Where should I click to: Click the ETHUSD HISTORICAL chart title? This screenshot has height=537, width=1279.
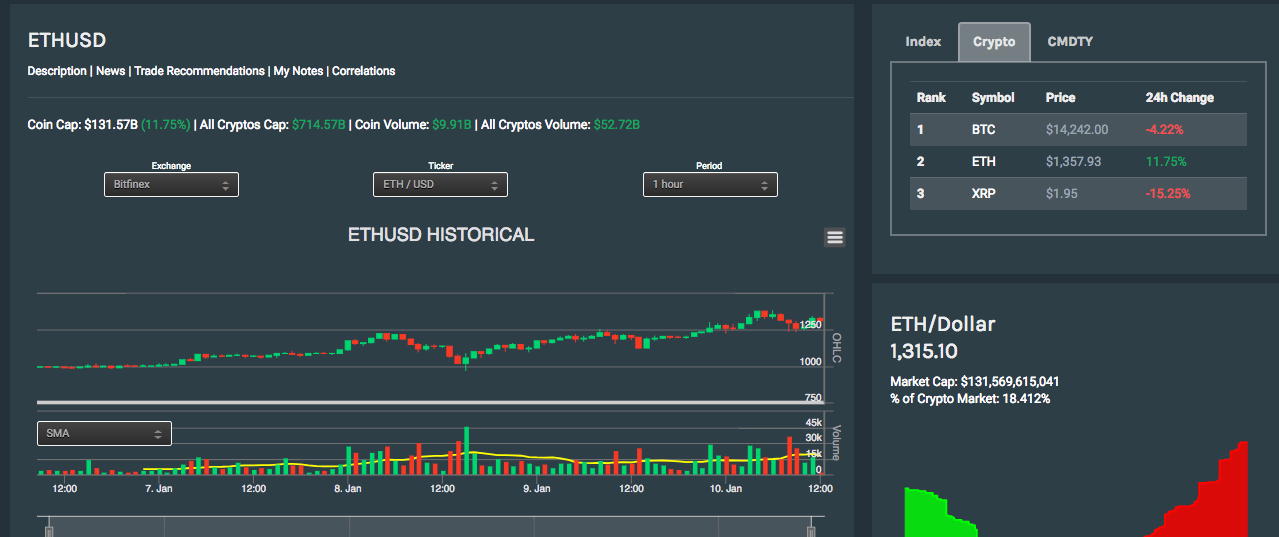click(x=441, y=235)
